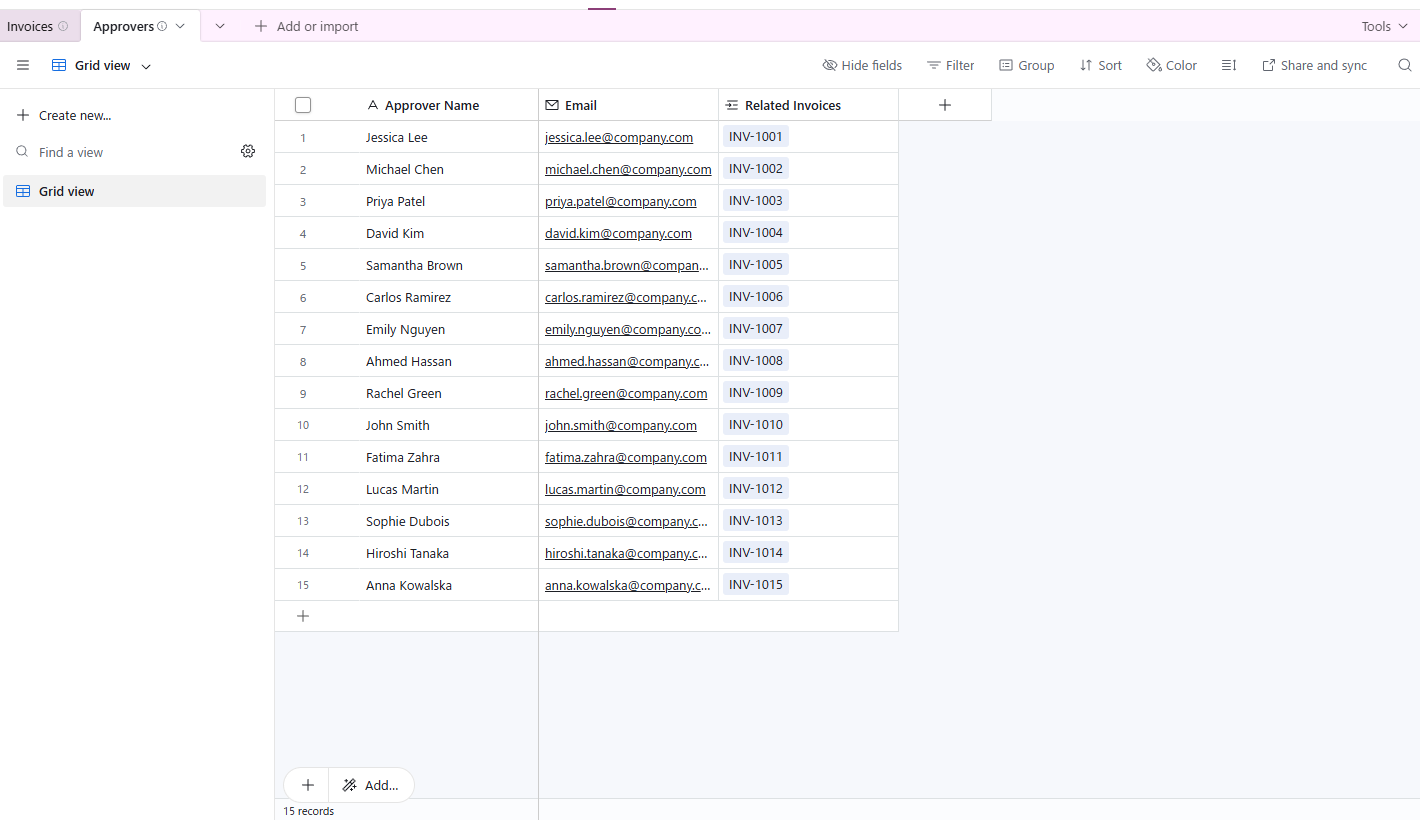The height and width of the screenshot is (820, 1420).
Task: Select the Samantha Brown cell
Action: click(448, 265)
